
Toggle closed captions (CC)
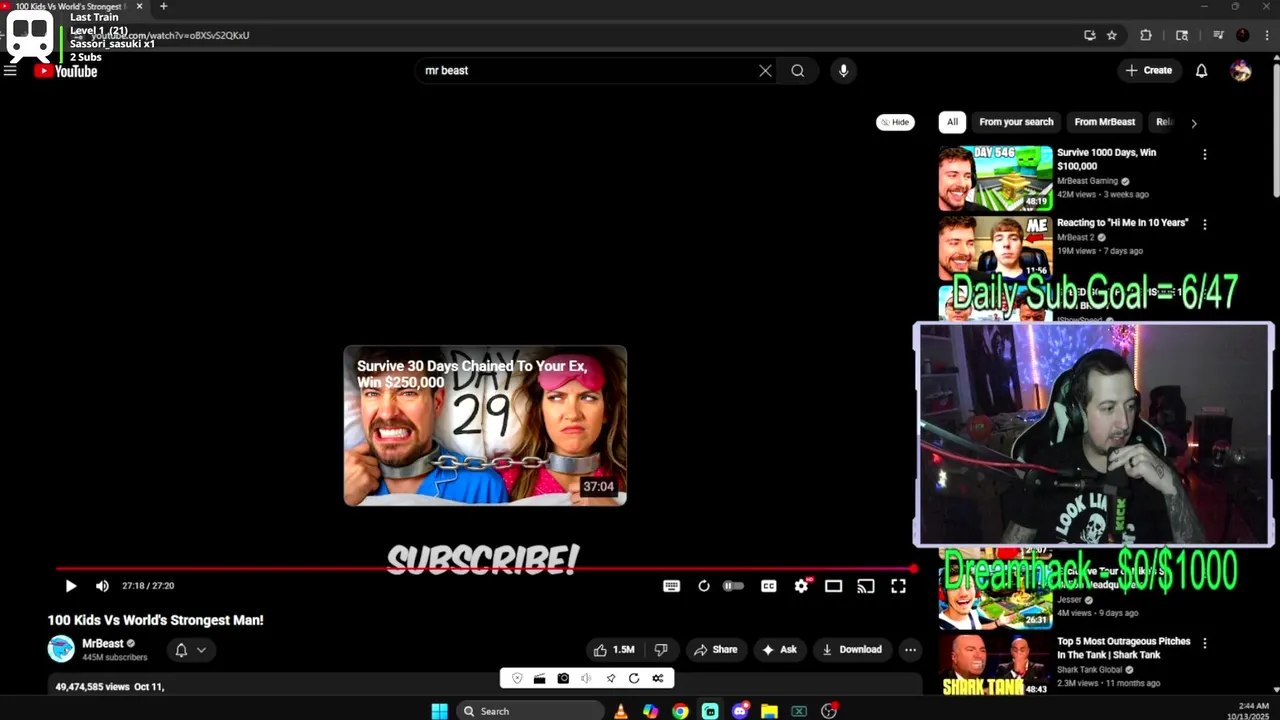(768, 586)
